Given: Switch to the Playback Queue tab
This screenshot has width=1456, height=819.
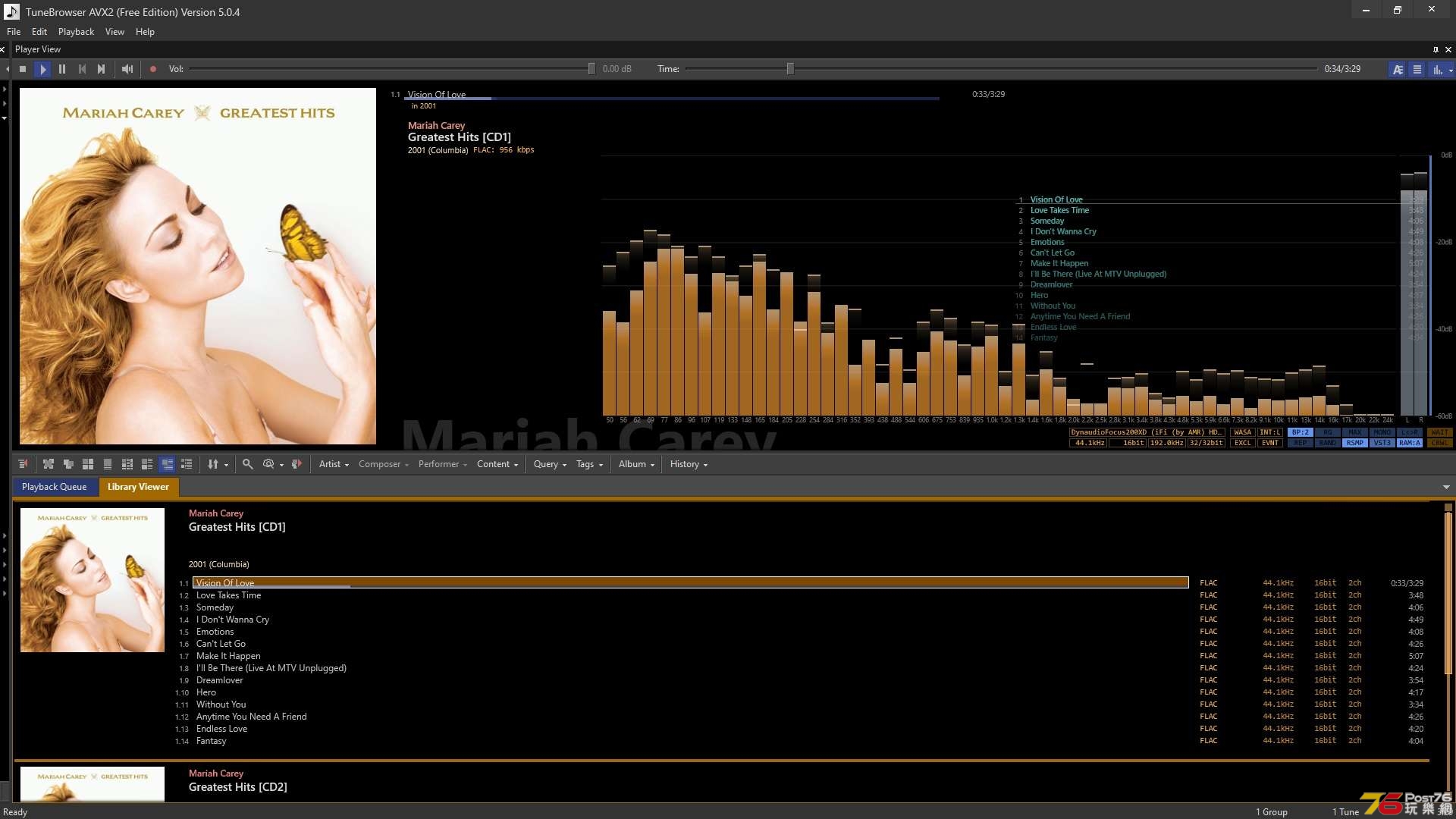Looking at the screenshot, I should click(x=54, y=486).
